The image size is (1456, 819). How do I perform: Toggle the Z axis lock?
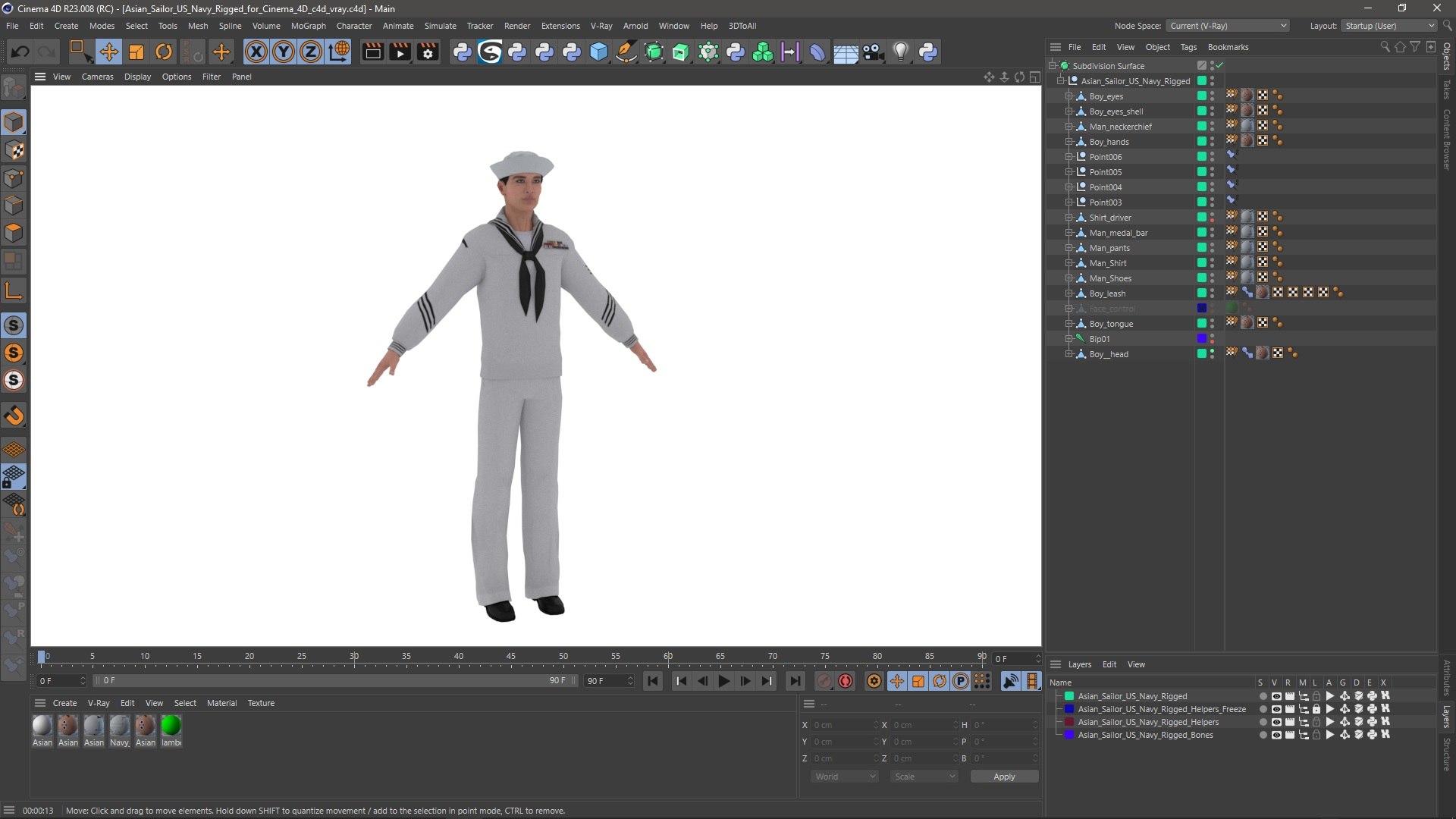(x=311, y=52)
